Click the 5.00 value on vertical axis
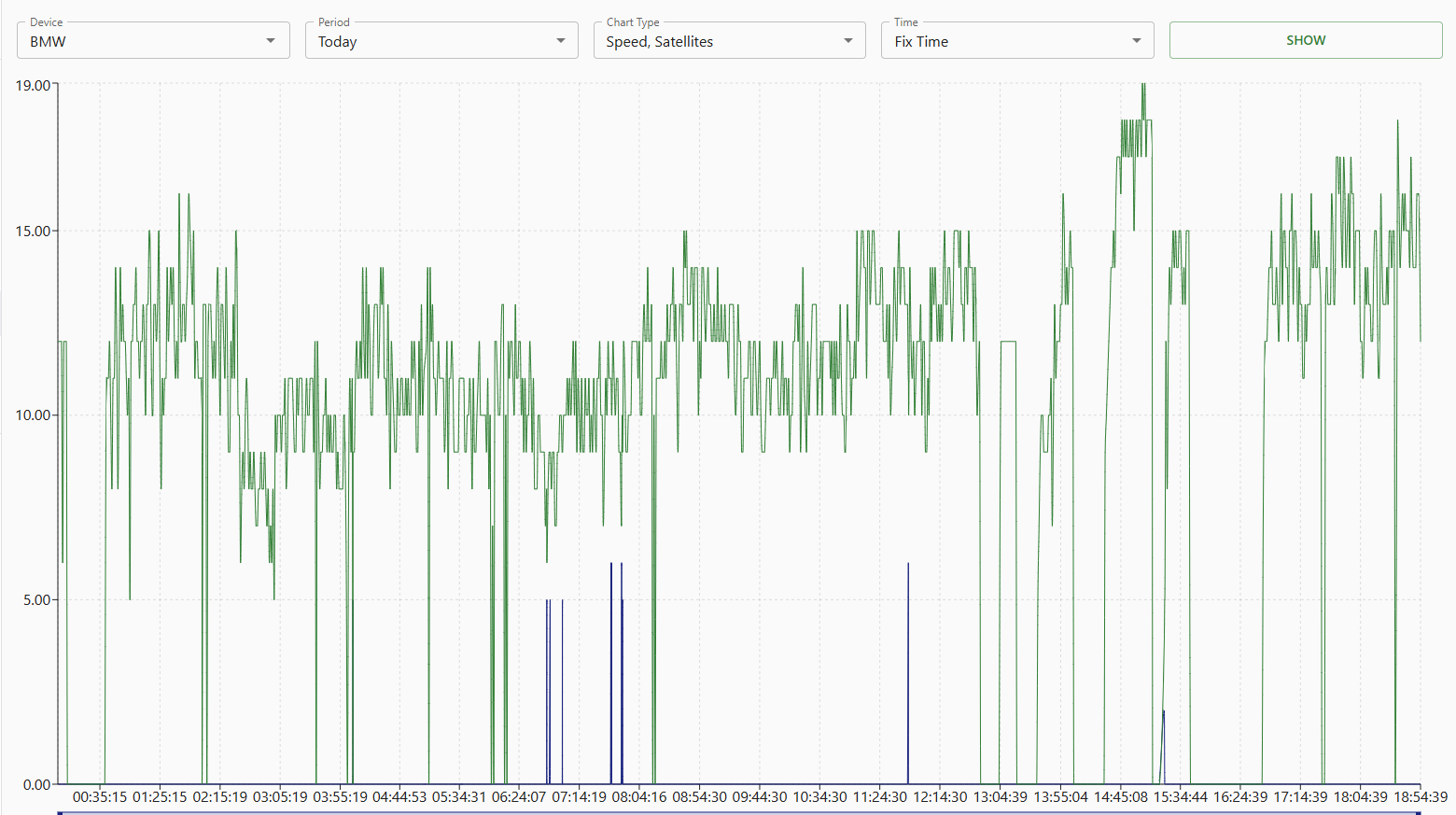 [36, 600]
